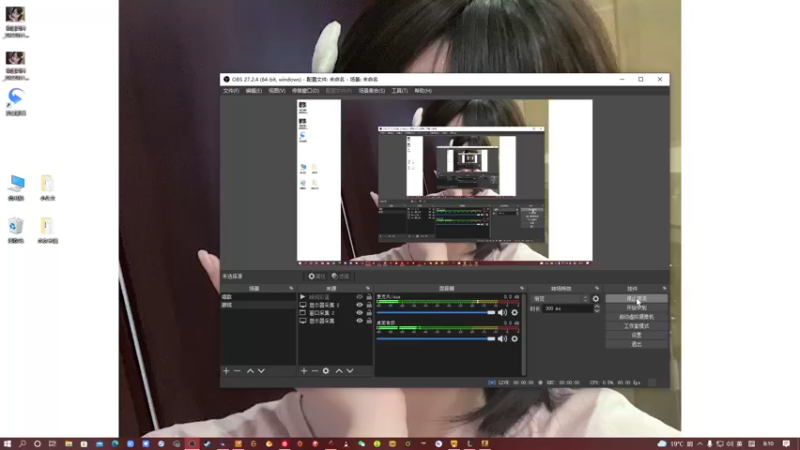
Task: Open source 滤镜 filters button
Action: coord(340,277)
